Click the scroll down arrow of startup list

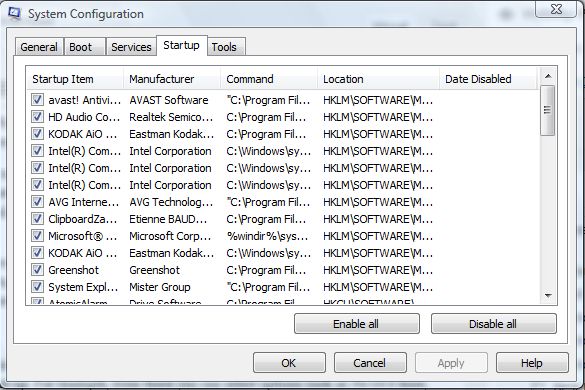click(548, 296)
